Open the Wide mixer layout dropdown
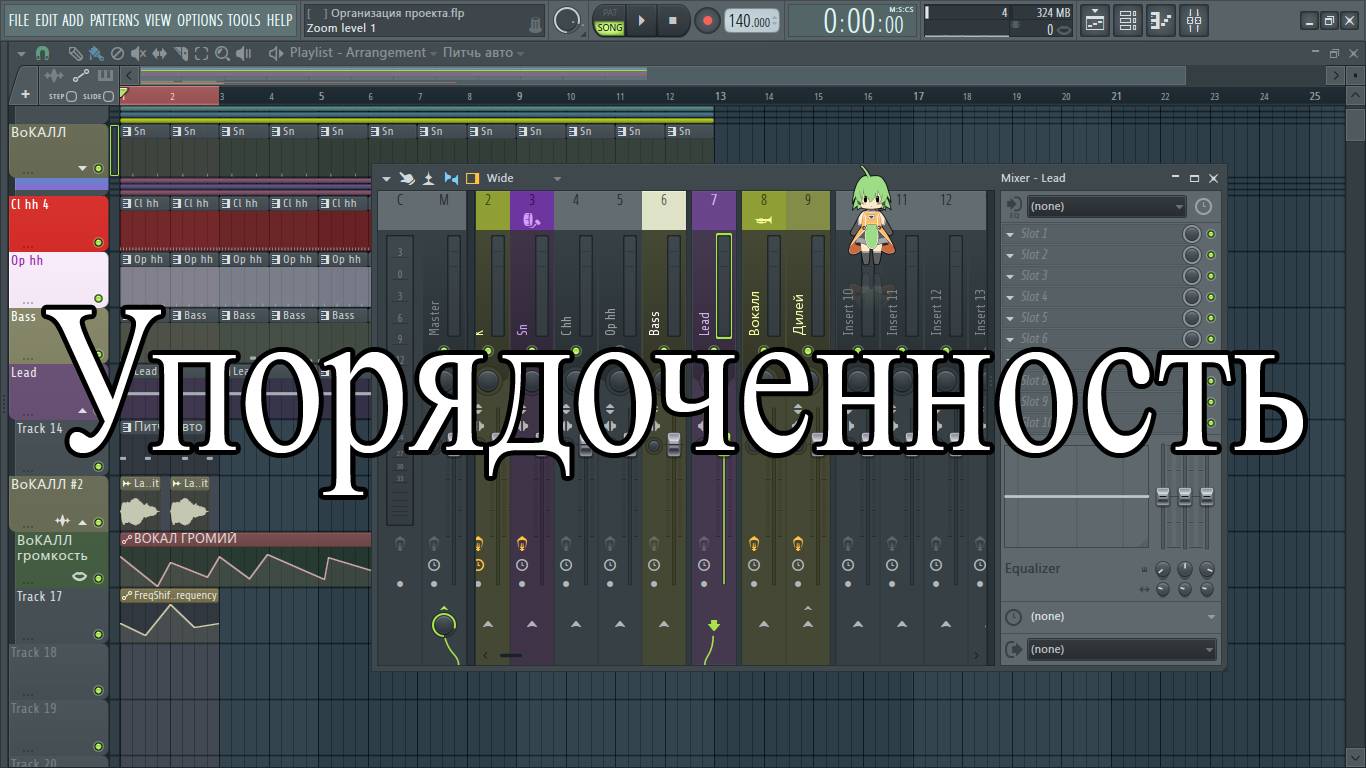 523,178
